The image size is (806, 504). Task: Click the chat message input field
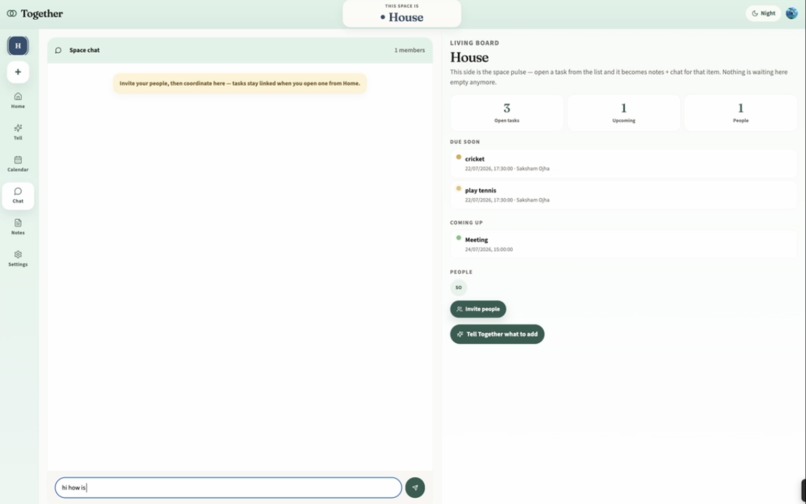tap(228, 488)
